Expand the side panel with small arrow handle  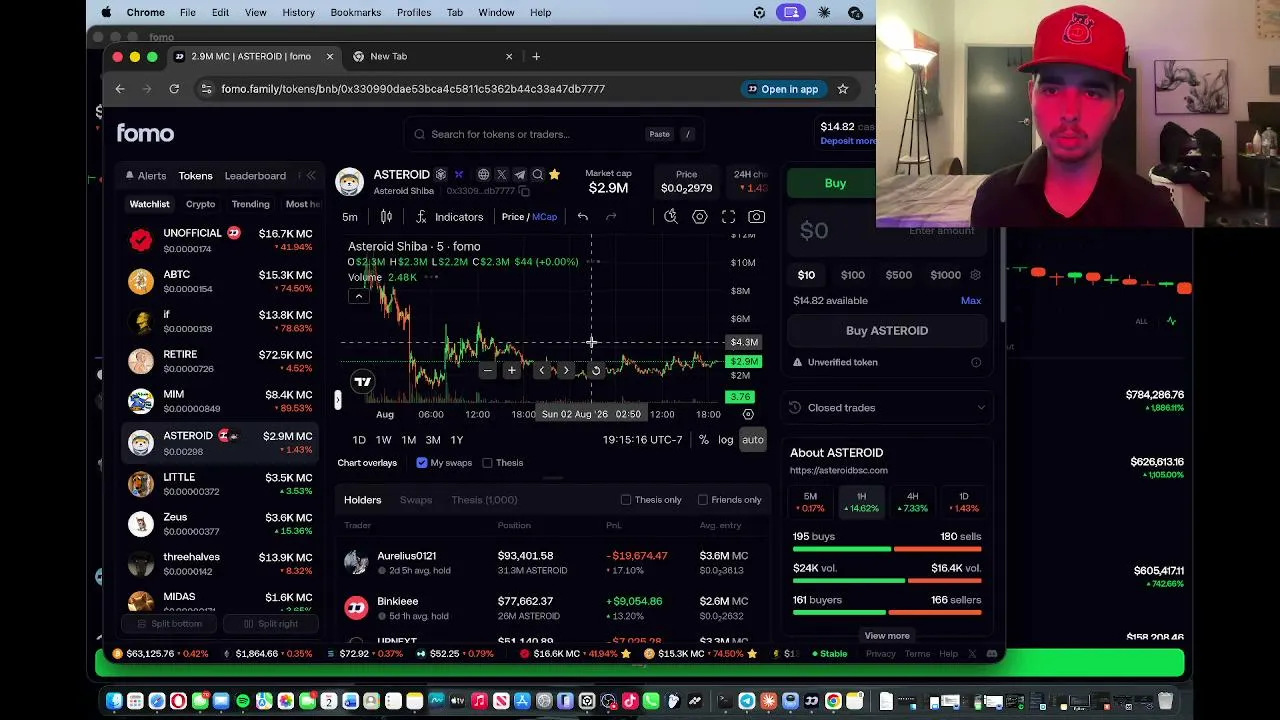point(337,401)
